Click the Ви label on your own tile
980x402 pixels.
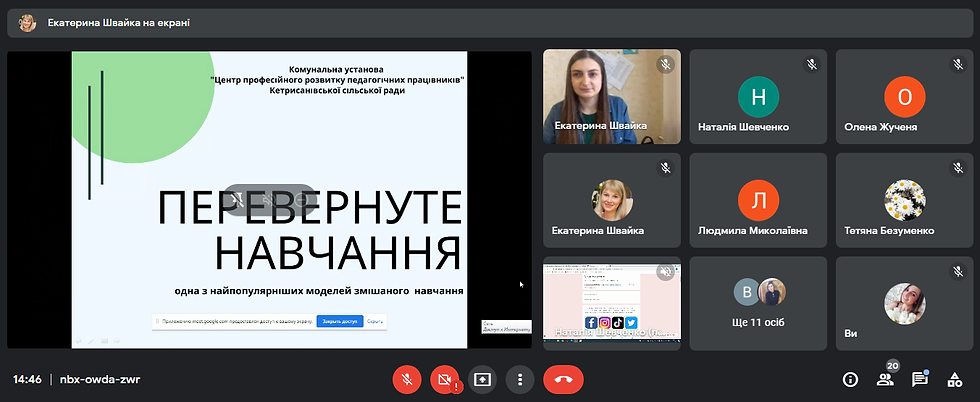click(851, 334)
